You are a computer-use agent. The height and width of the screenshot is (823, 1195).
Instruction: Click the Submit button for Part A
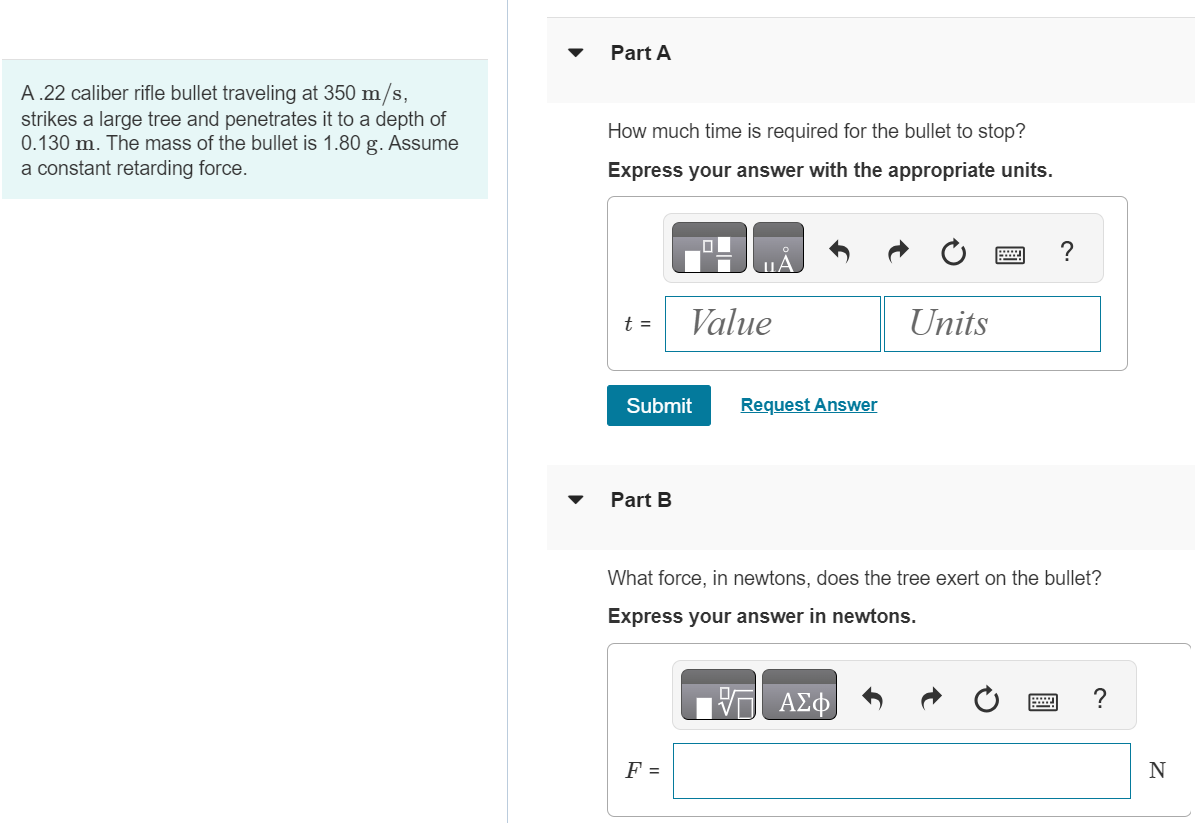659,405
